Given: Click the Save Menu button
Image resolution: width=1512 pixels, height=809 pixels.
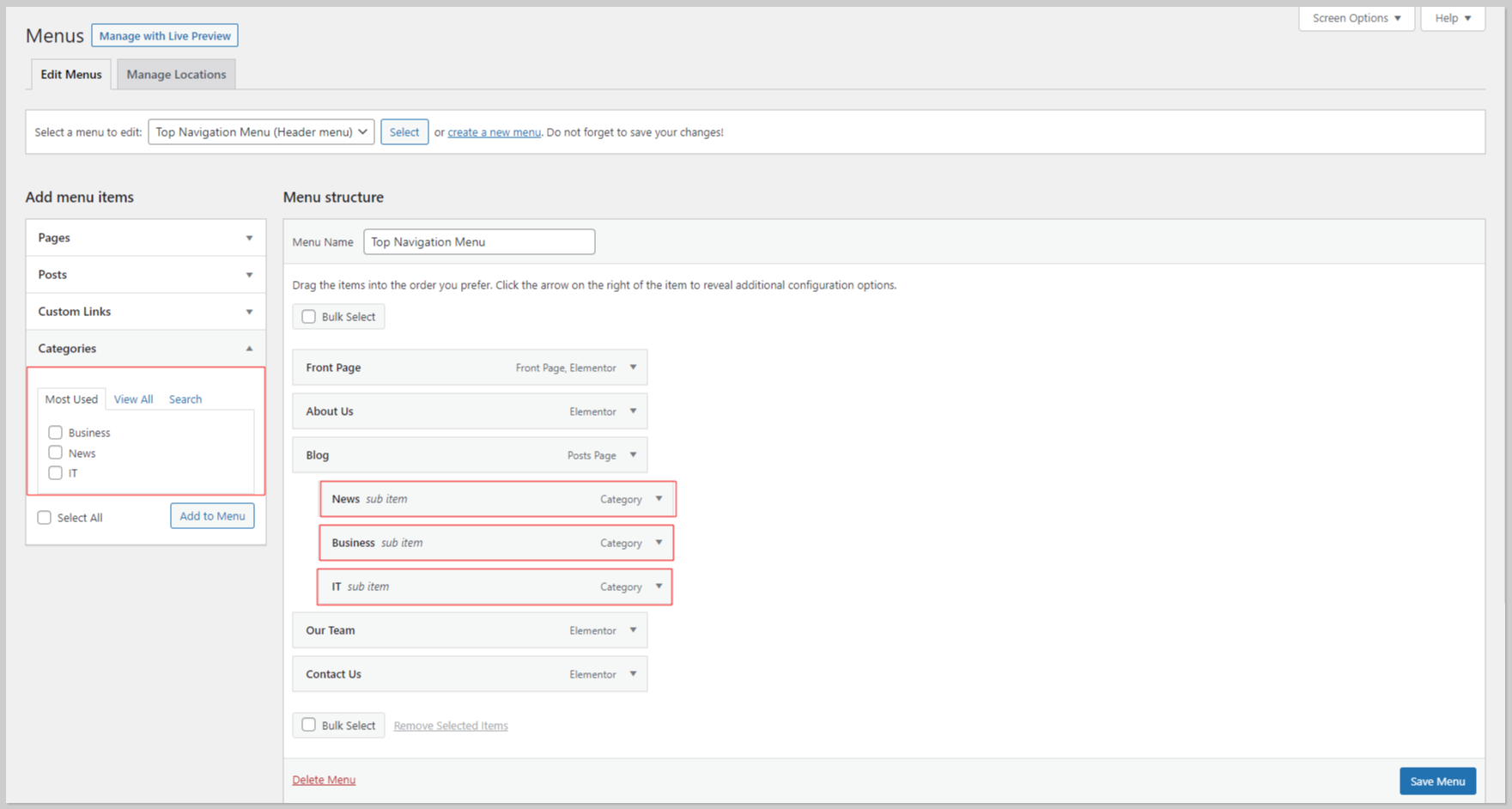Looking at the screenshot, I should [1437, 782].
